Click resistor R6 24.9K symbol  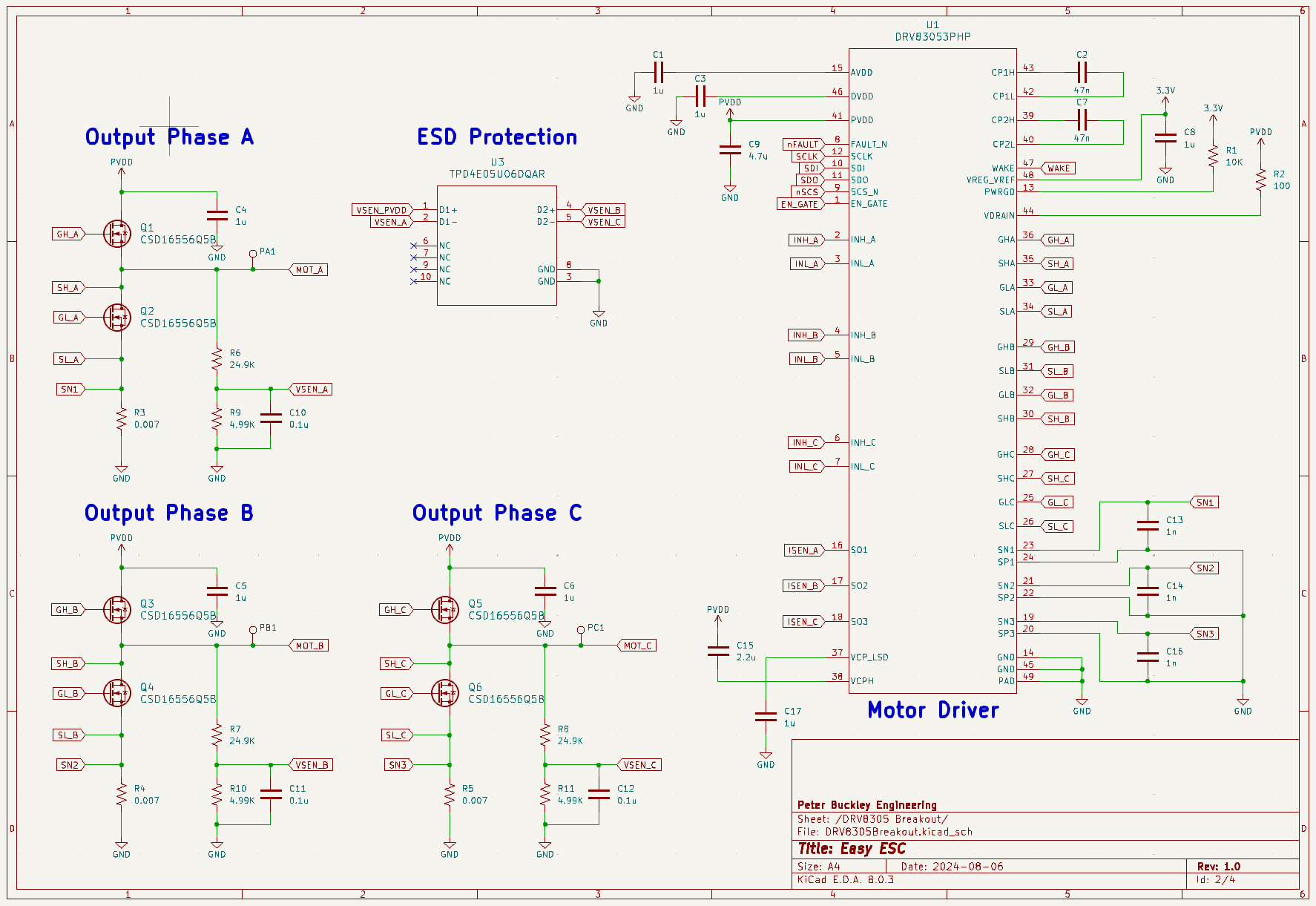(x=217, y=360)
